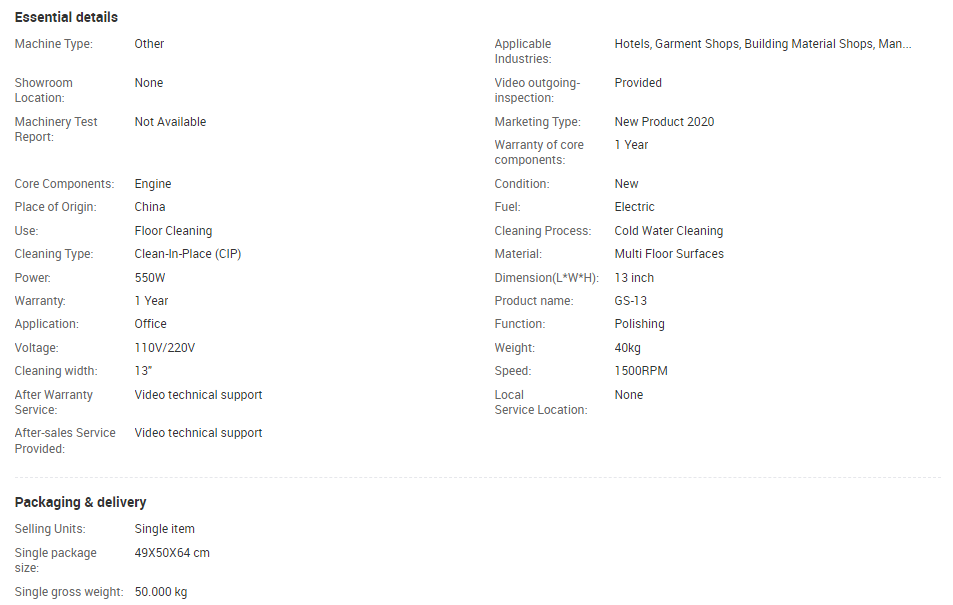
Task: Click the Place of Origin China value
Action: pyautogui.click(x=150, y=207)
